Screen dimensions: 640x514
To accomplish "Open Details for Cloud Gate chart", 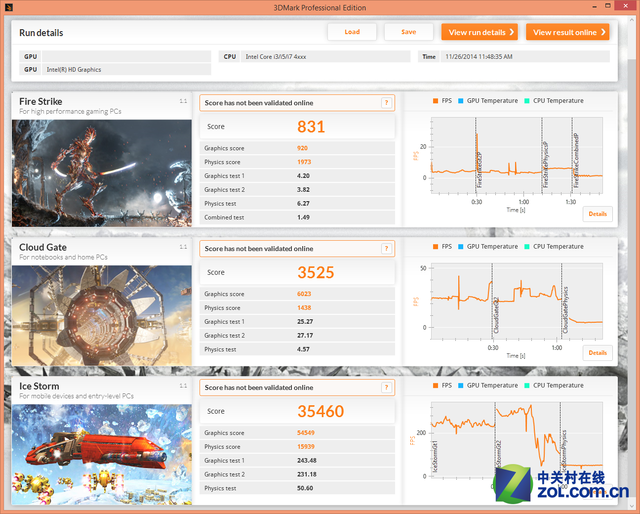I will [598, 353].
